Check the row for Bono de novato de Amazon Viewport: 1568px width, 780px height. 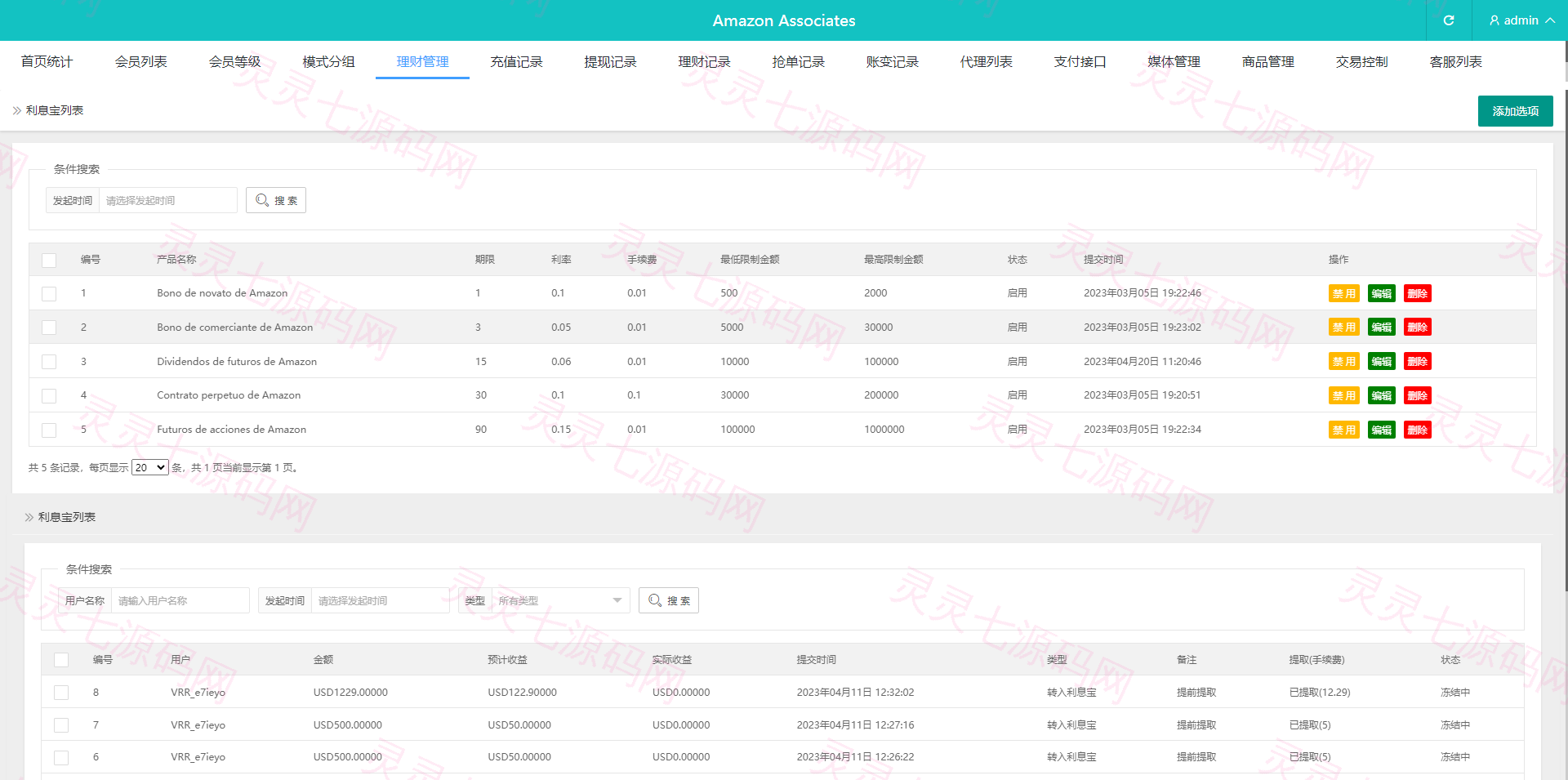tap(49, 293)
